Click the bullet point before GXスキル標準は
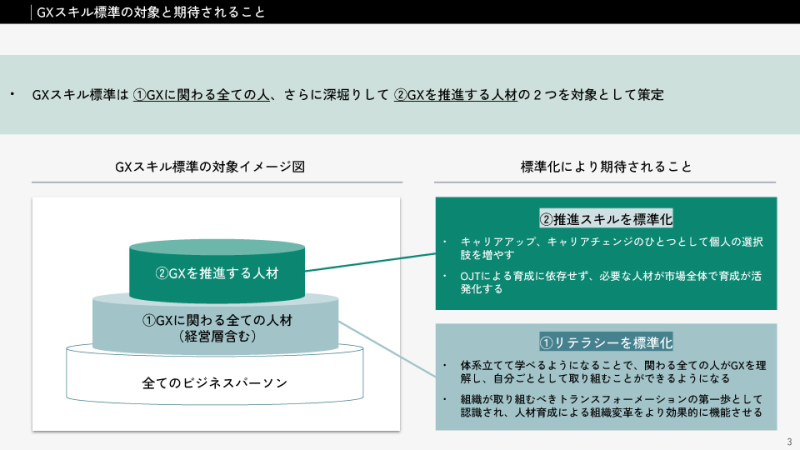This screenshot has width=800, height=450. (x=12, y=96)
